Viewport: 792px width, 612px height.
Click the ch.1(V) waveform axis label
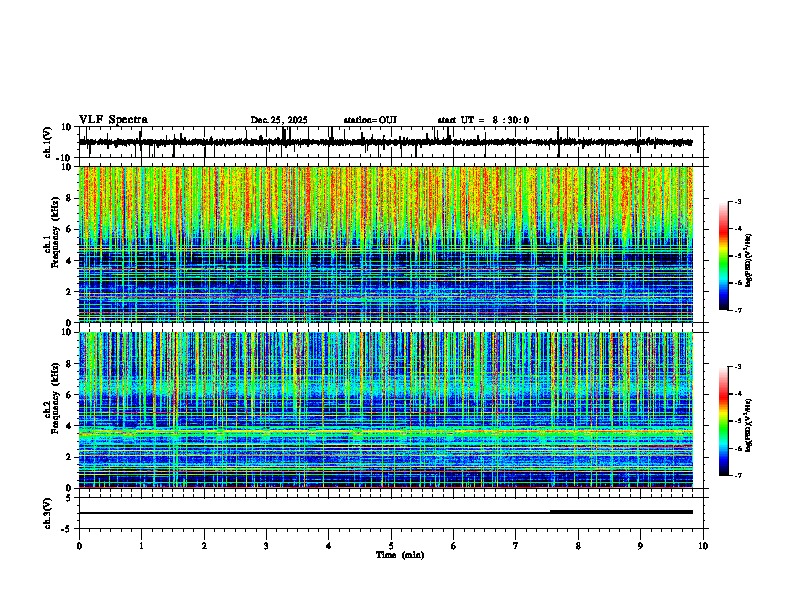click(x=48, y=142)
